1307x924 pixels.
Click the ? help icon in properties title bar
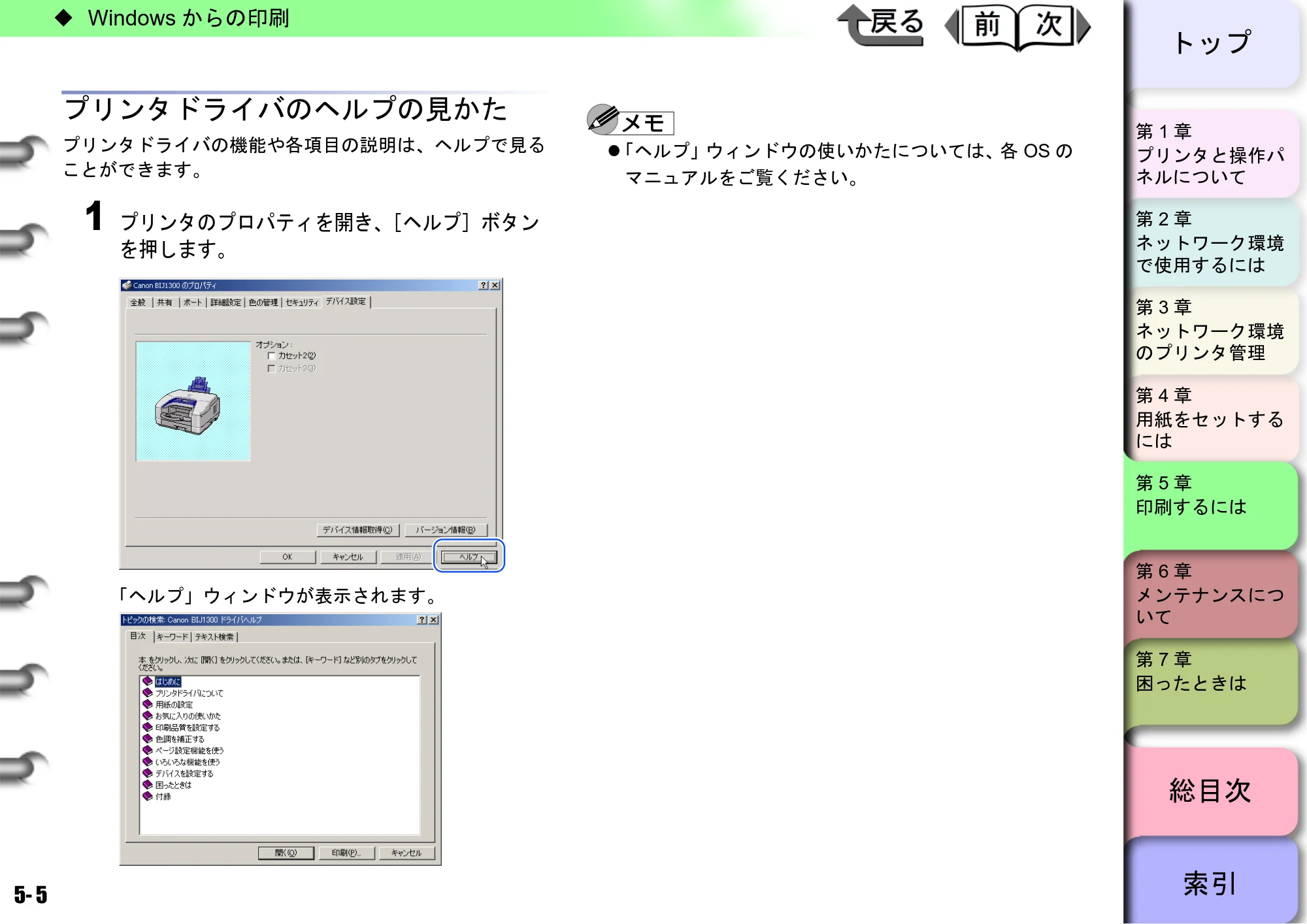tap(484, 286)
